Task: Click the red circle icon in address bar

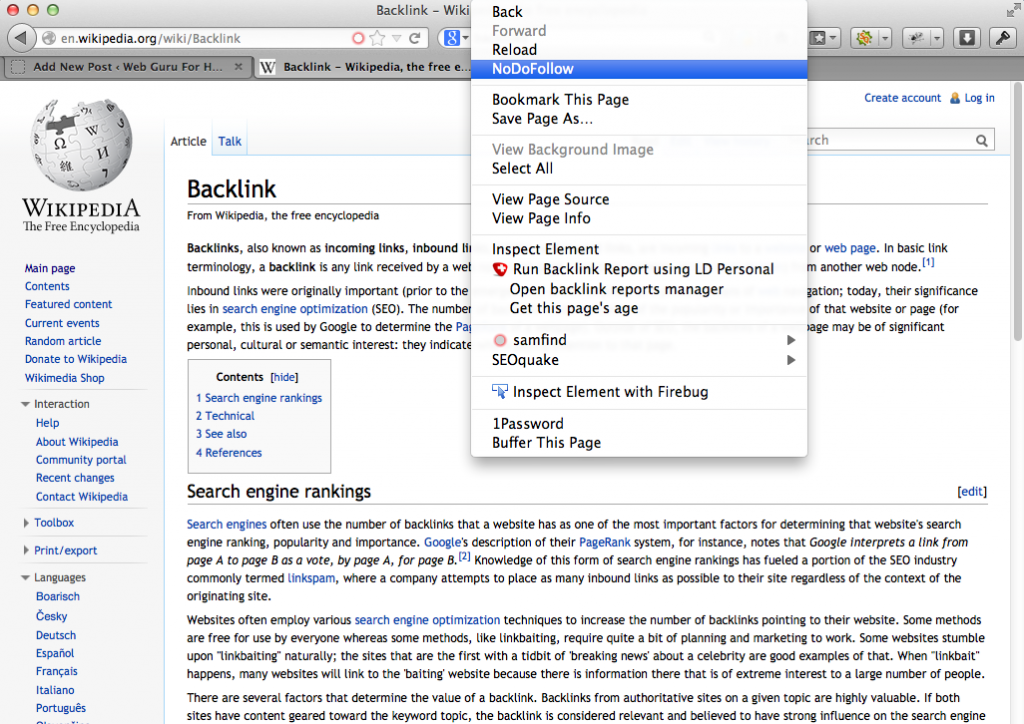Action: [x=358, y=39]
